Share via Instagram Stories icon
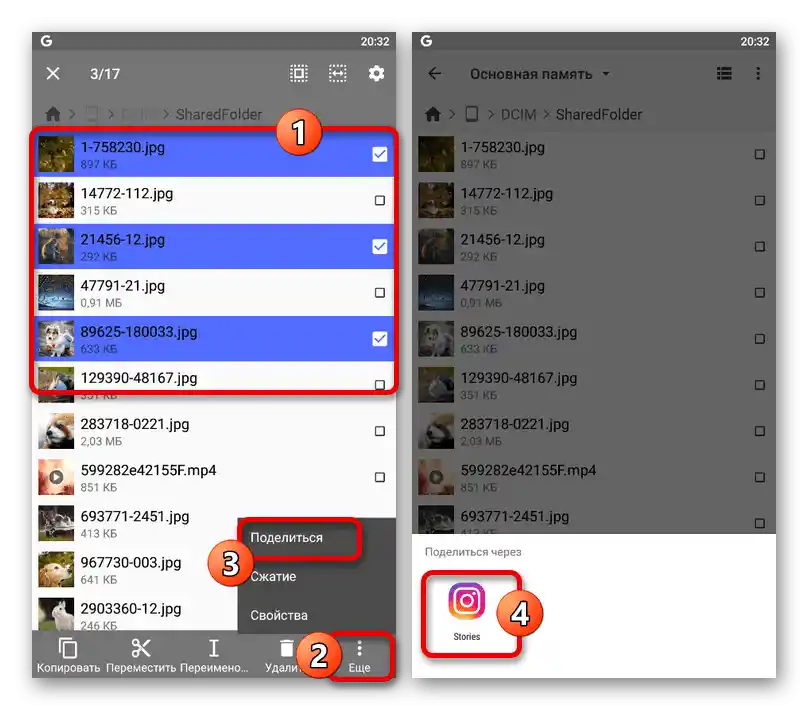The height and width of the screenshot is (710, 808). (467, 612)
